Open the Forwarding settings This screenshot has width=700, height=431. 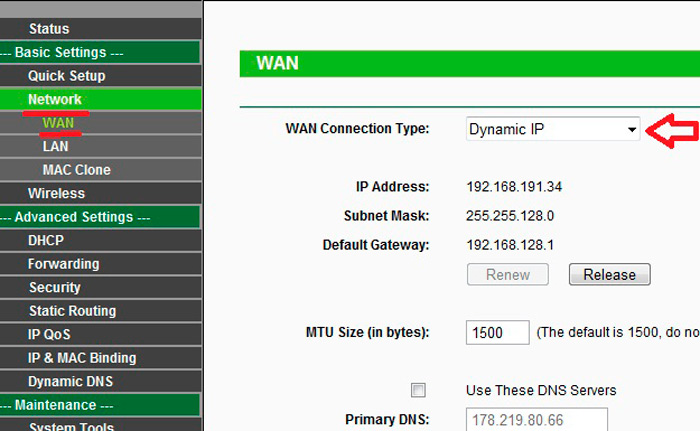pyautogui.click(x=63, y=264)
